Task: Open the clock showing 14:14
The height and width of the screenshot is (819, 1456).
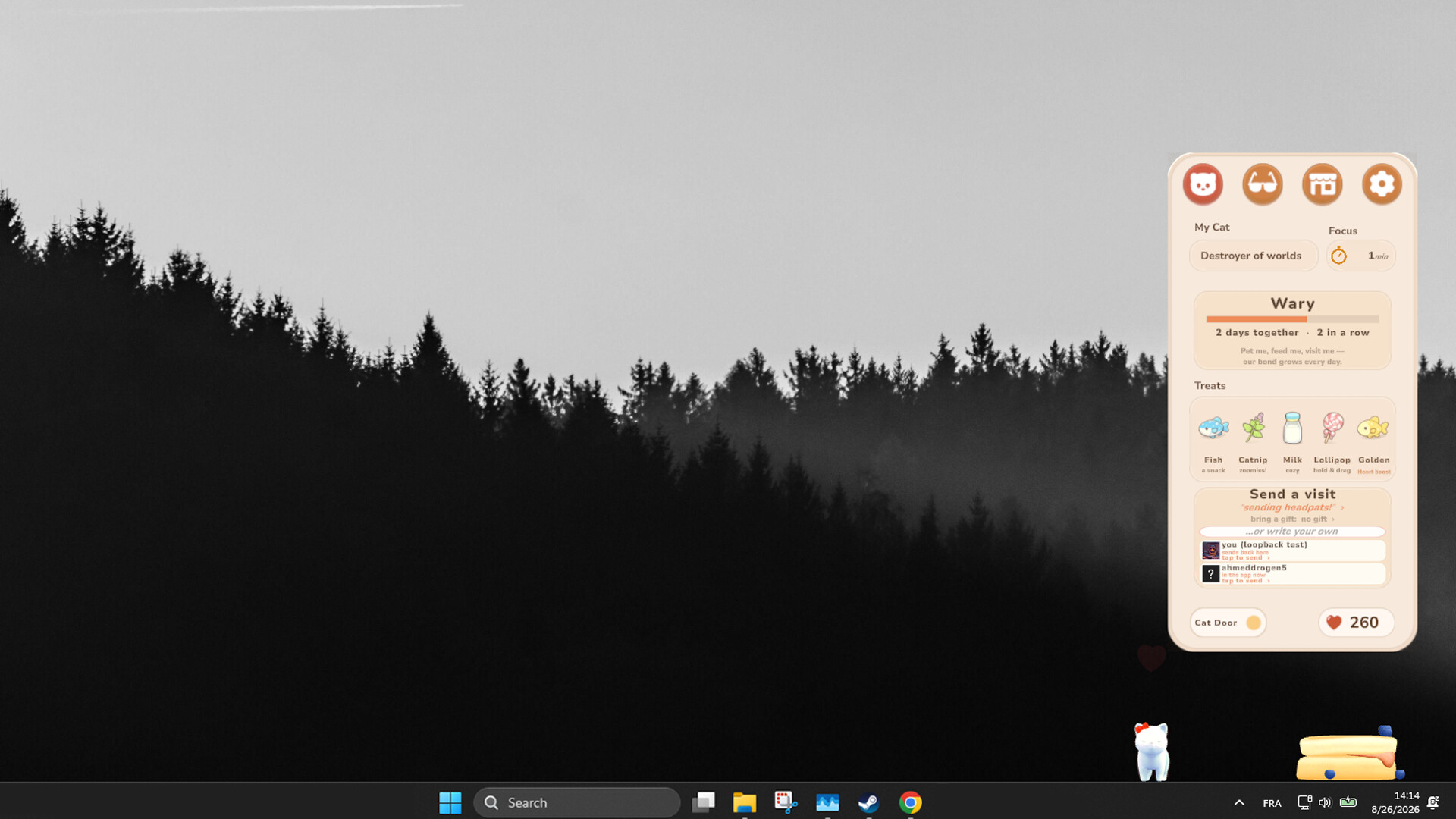Action: [1395, 802]
